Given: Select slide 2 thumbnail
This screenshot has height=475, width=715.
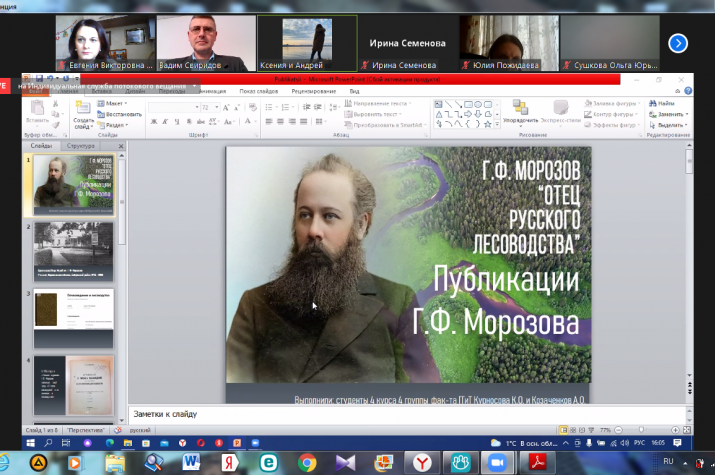Looking at the screenshot, I should tap(73, 252).
